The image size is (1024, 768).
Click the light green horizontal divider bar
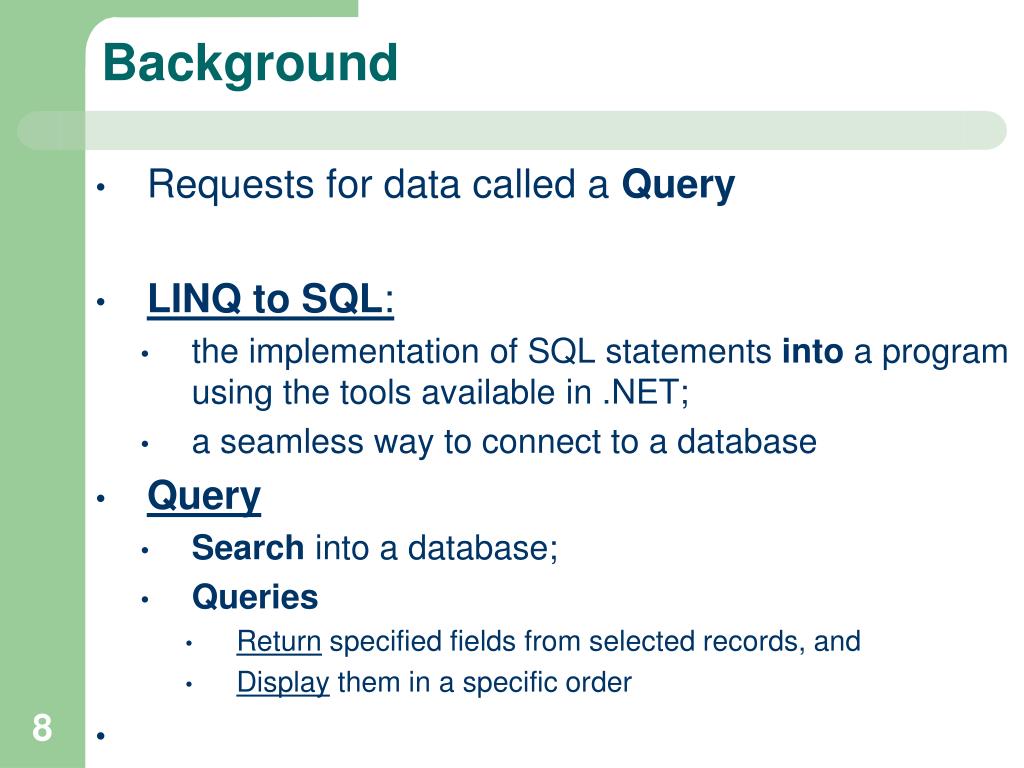[512, 130]
